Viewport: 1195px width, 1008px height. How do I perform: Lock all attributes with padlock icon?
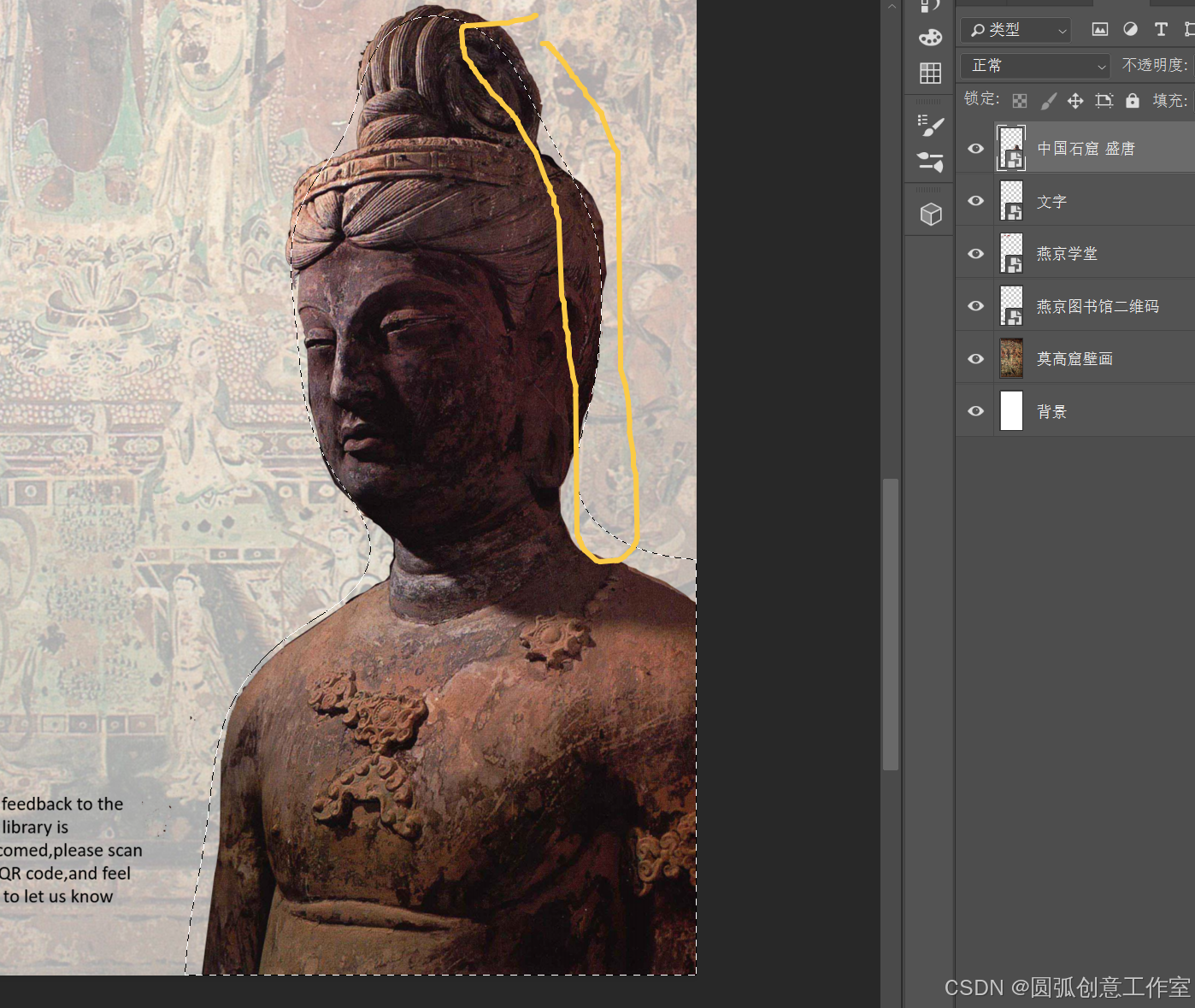[1133, 100]
